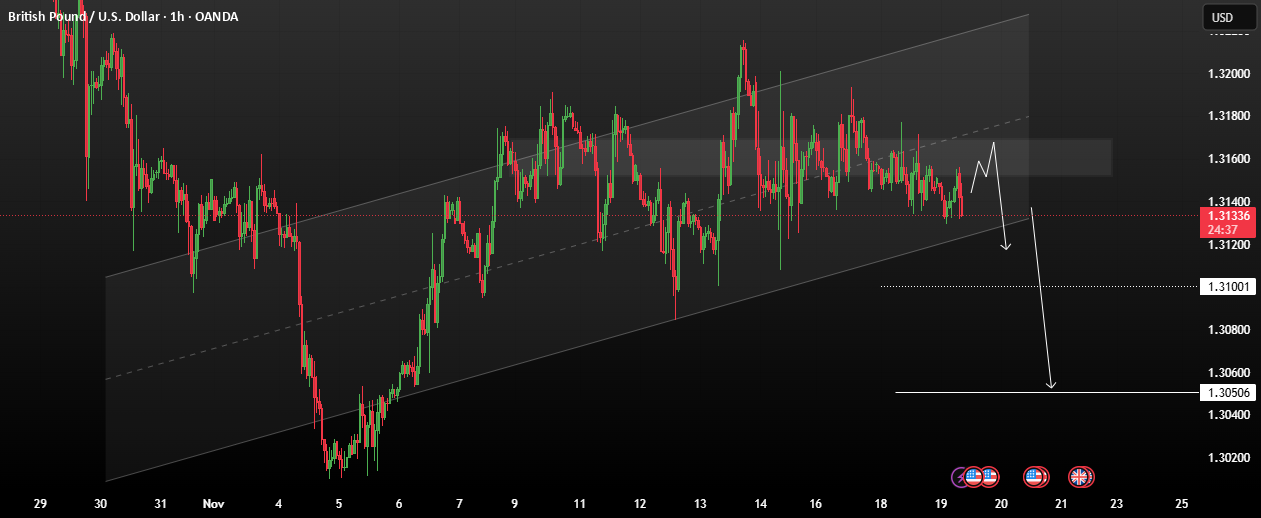Click the long white arrow's downward tip
This screenshot has height=518, width=1261.
click(x=1051, y=385)
